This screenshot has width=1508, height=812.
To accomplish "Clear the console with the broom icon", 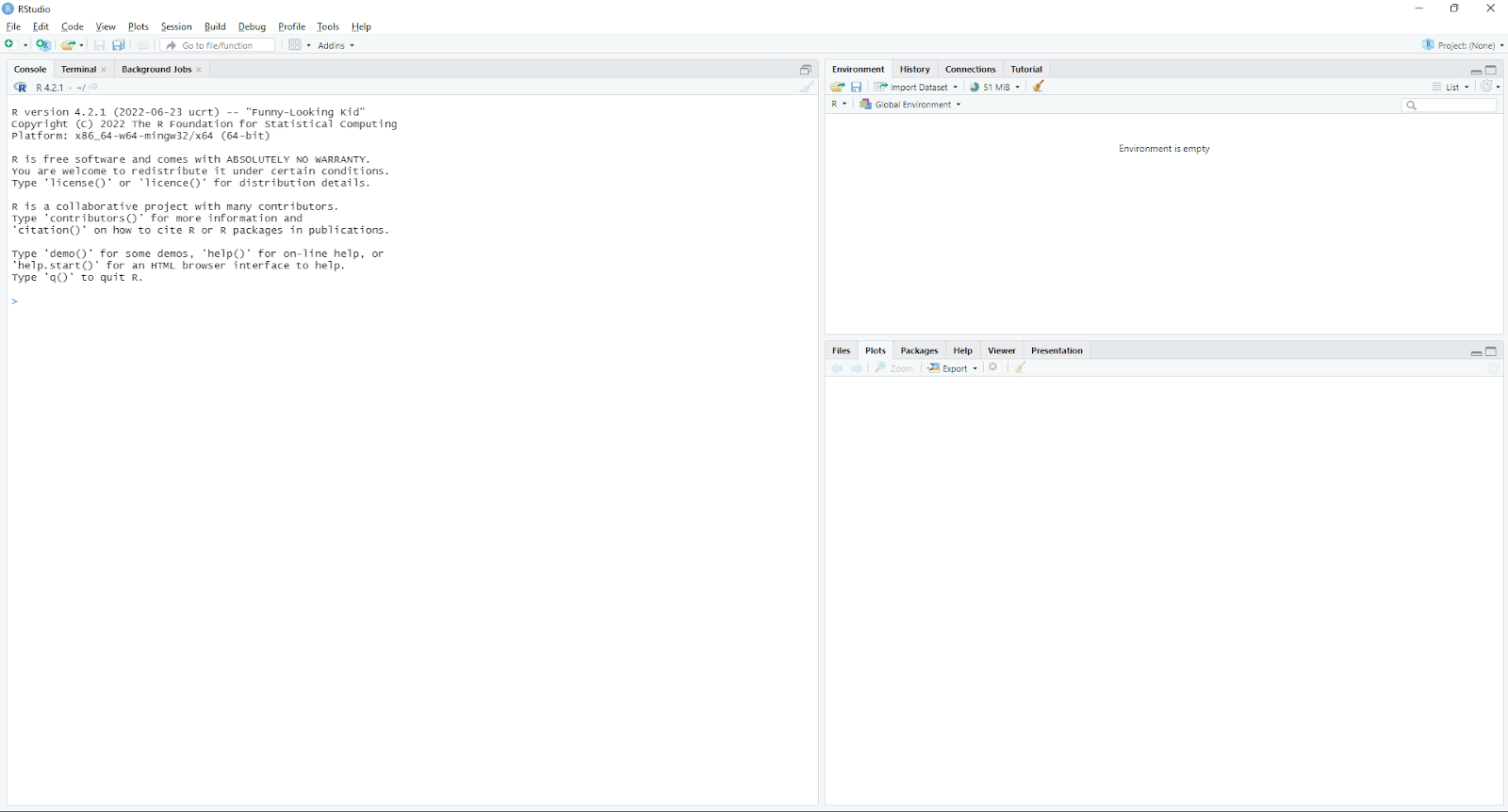I will tap(807, 87).
